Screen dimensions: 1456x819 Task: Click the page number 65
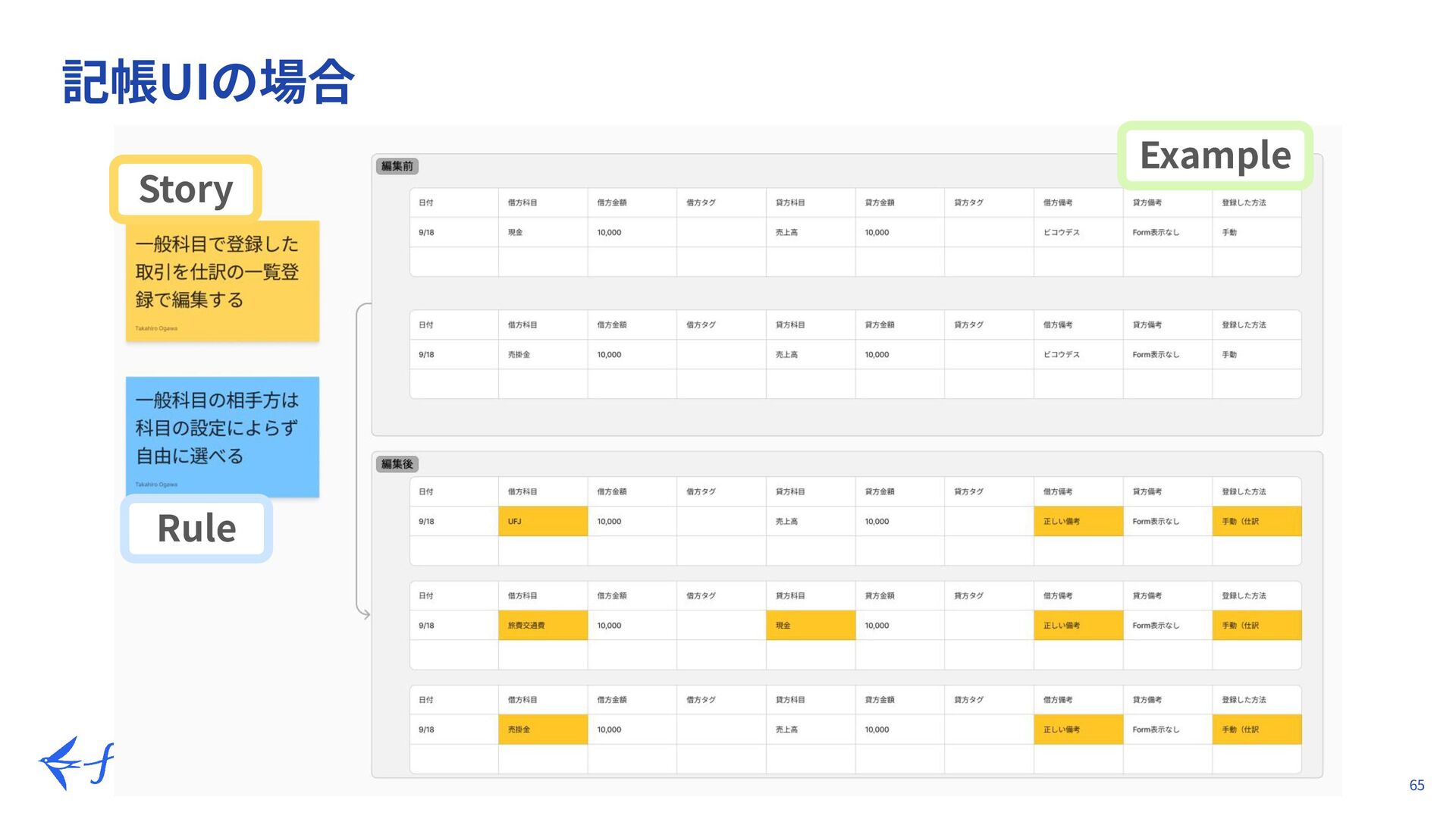pos(1417,786)
